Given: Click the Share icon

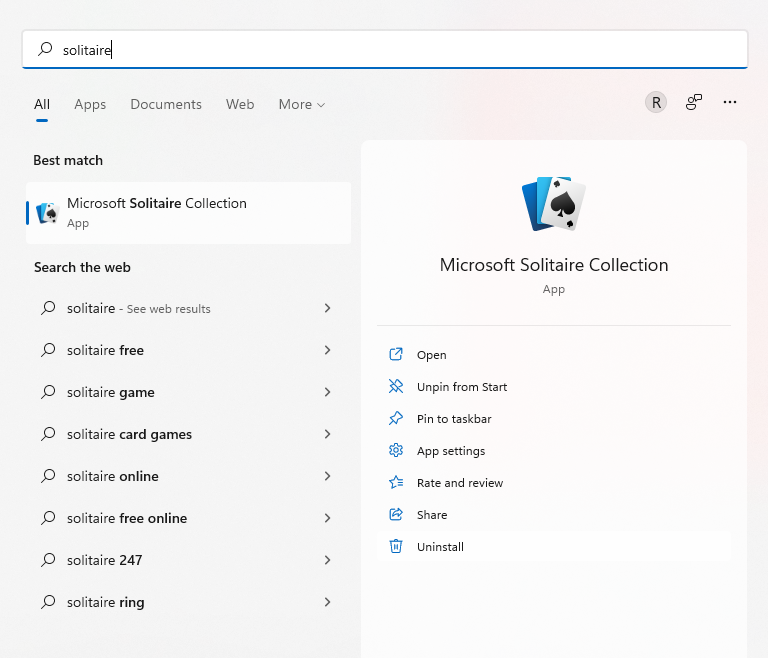Looking at the screenshot, I should tap(396, 515).
